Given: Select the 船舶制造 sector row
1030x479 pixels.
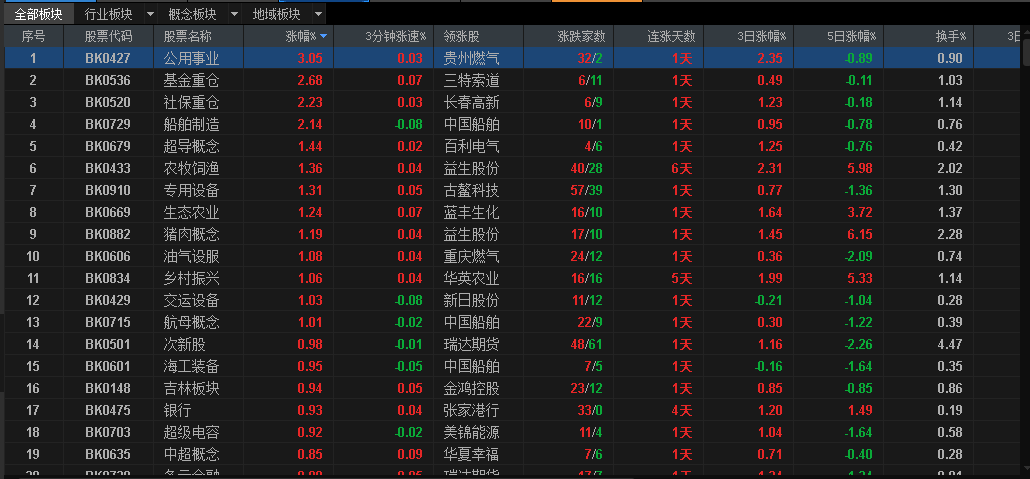Looking at the screenshot, I should pos(511,124).
